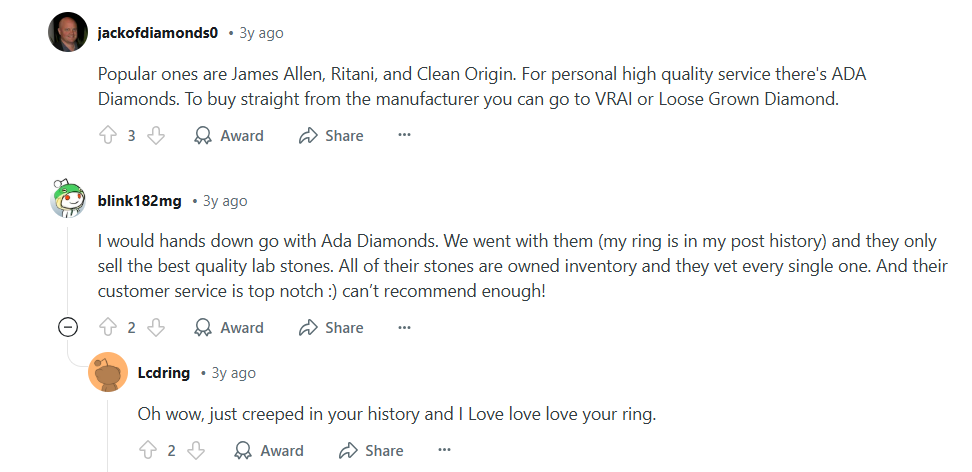Open more options on jackofdiamonds0's comment

point(404,136)
